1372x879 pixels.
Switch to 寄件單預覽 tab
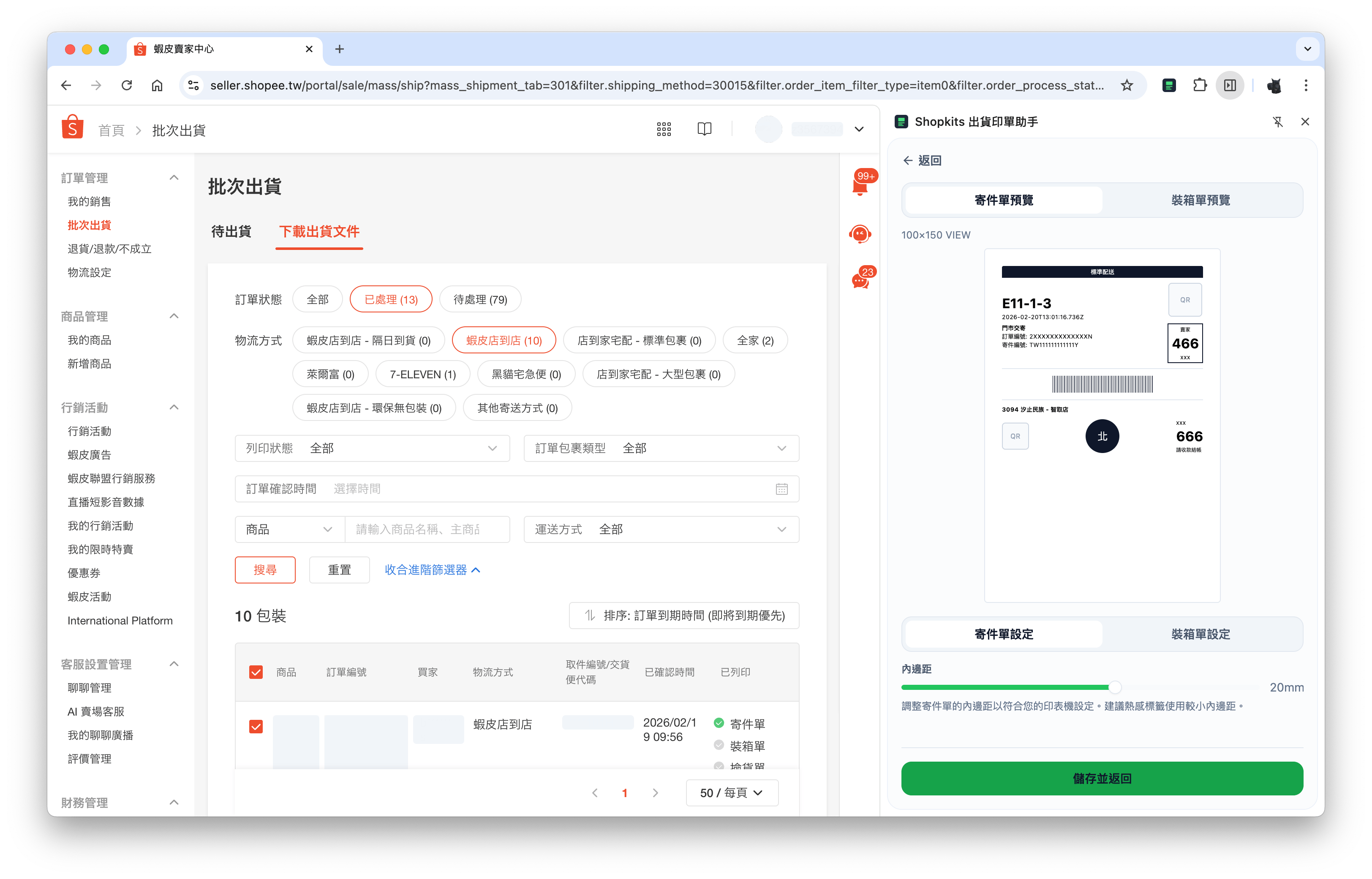[x=1004, y=201]
